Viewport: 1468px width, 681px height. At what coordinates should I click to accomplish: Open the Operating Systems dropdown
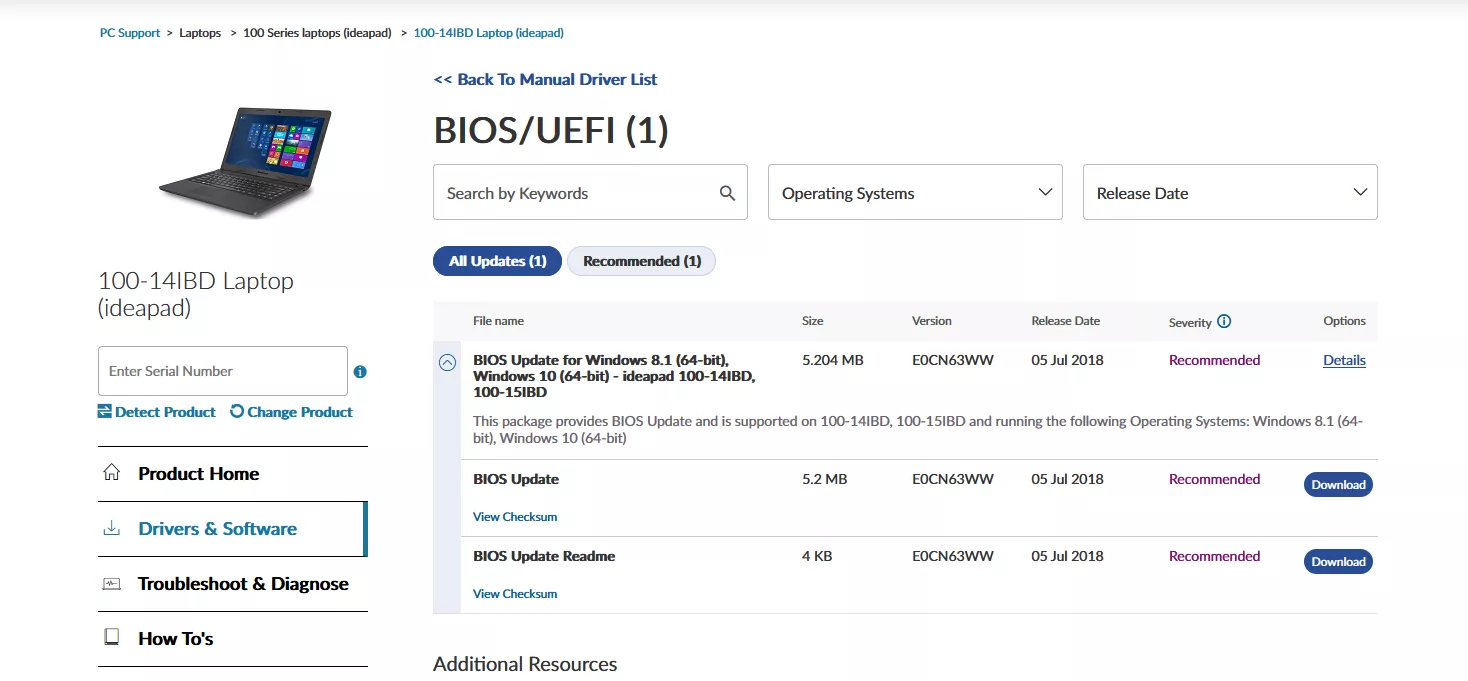pos(915,192)
